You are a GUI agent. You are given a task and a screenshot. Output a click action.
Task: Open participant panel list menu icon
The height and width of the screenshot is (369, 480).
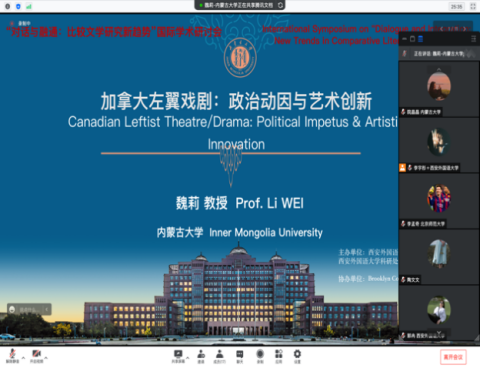click(473, 39)
